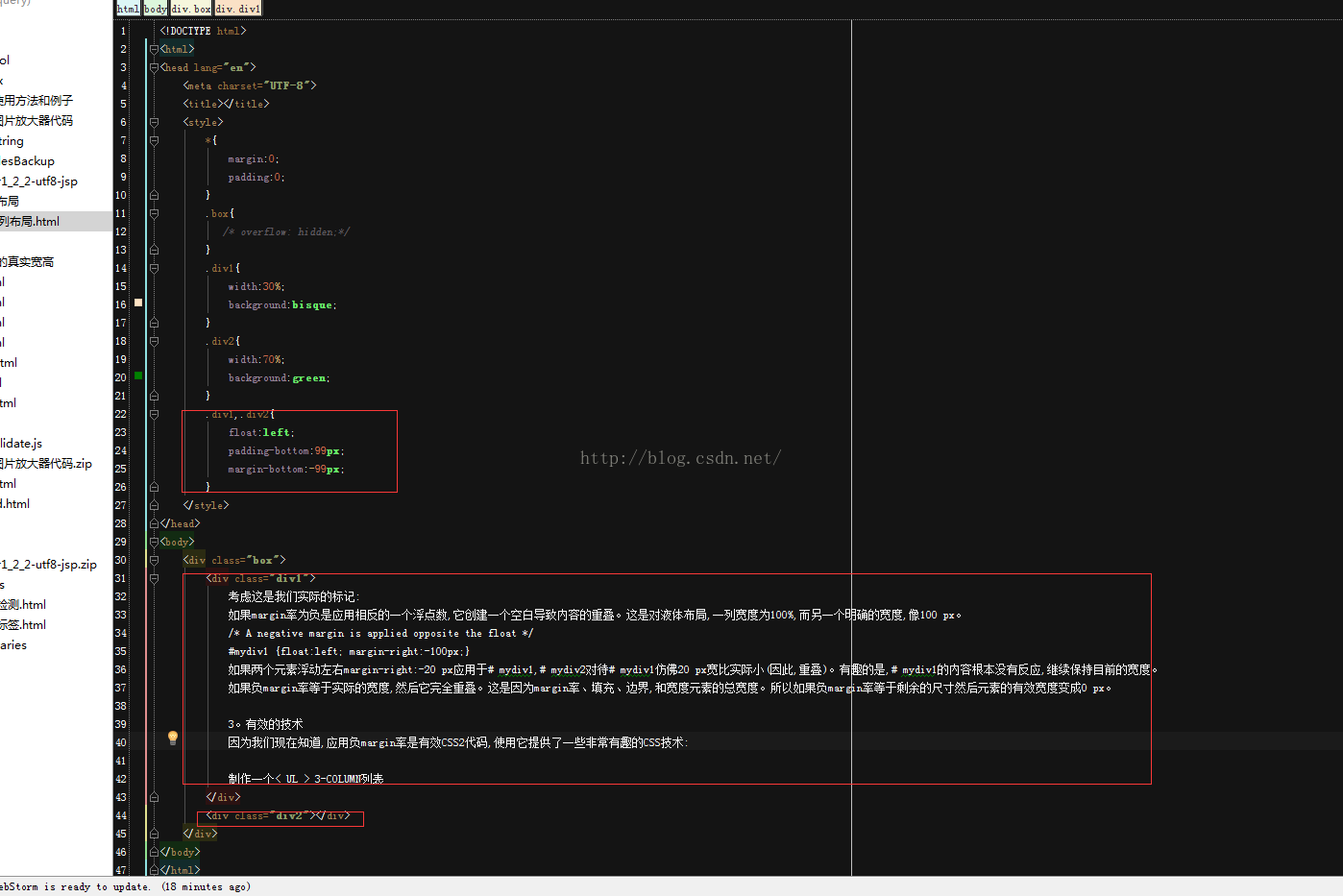Open the bisque color swatch in gutter
The image size is (1343, 896).
click(x=138, y=303)
